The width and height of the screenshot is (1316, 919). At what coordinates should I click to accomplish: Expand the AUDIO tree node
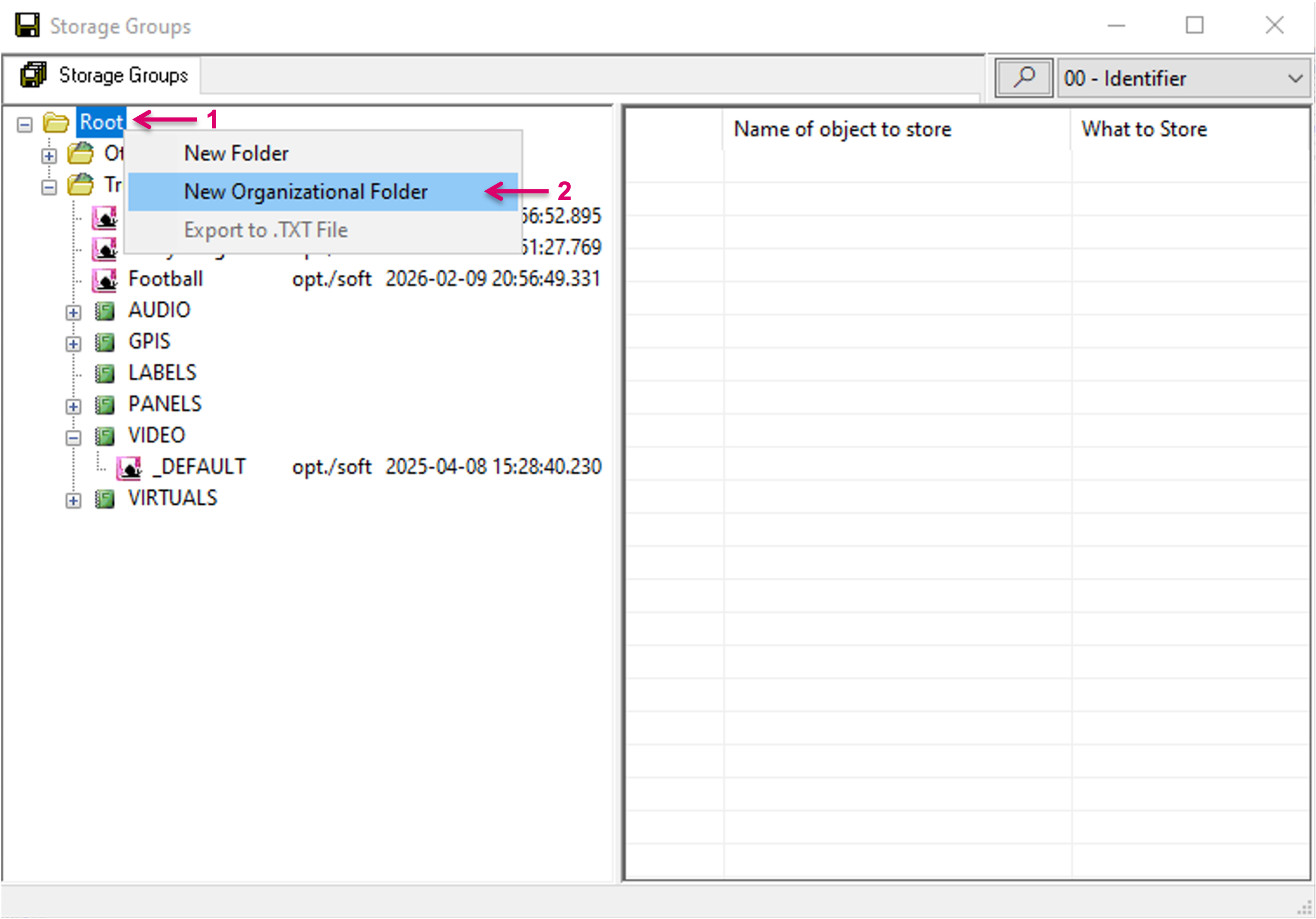73,313
